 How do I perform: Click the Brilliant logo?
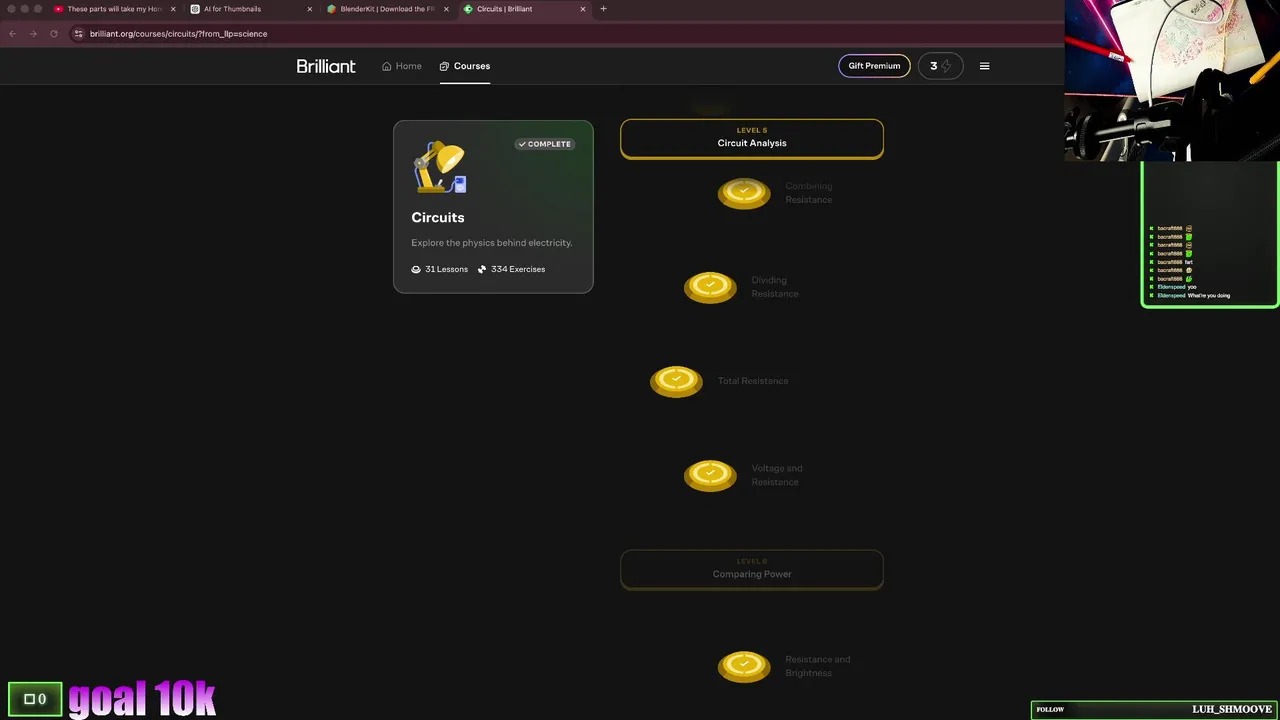(326, 66)
